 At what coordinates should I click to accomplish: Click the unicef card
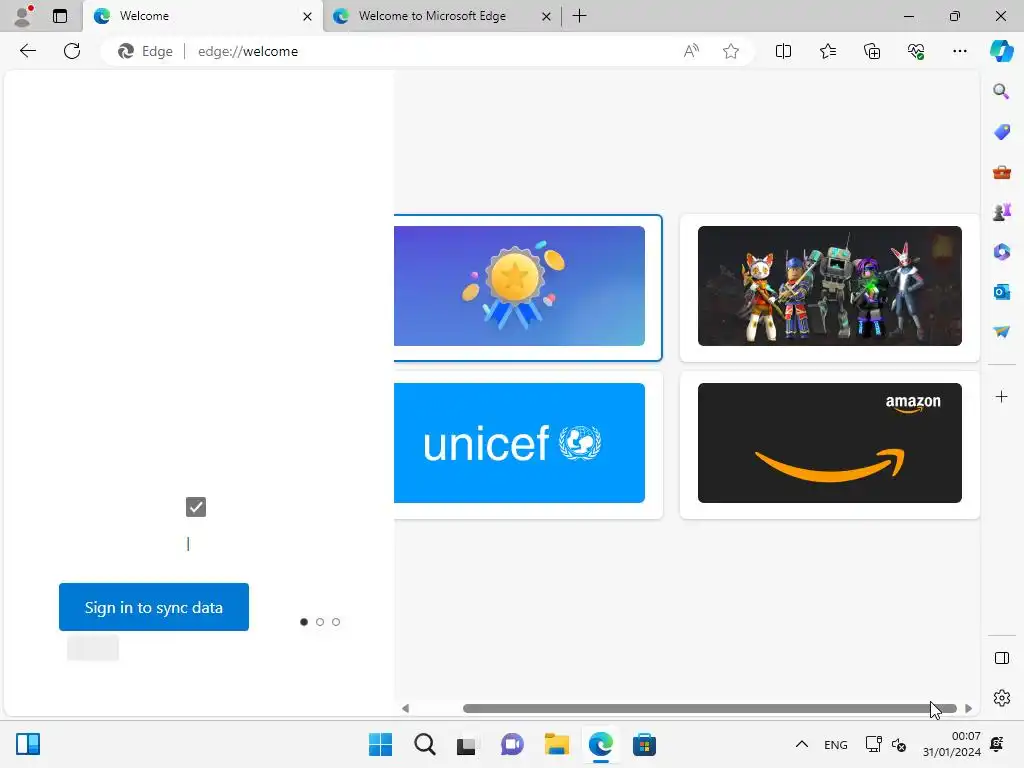click(x=528, y=445)
